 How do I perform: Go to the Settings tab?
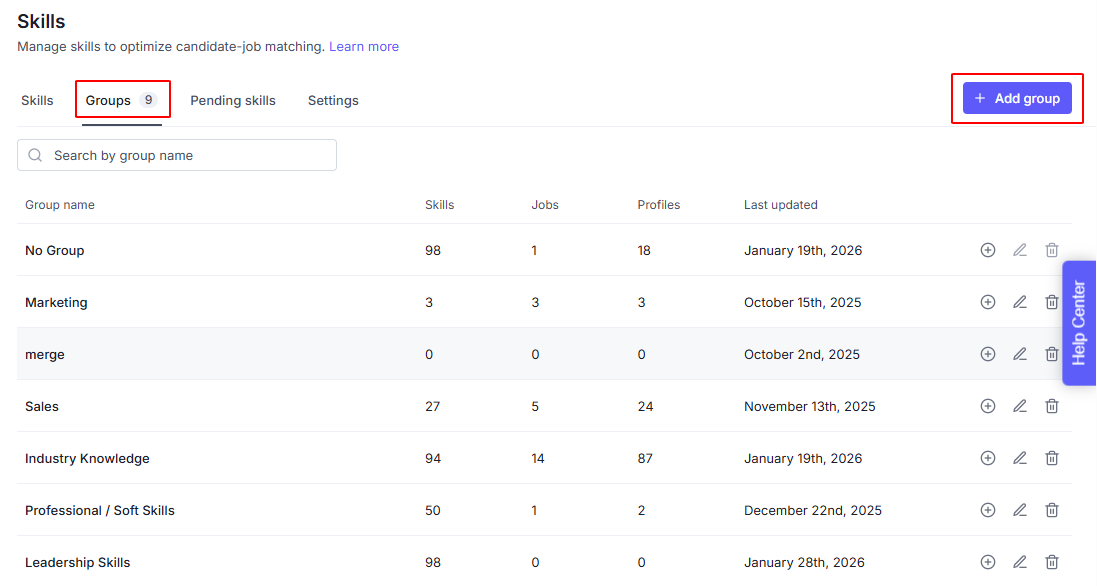[x=333, y=100]
